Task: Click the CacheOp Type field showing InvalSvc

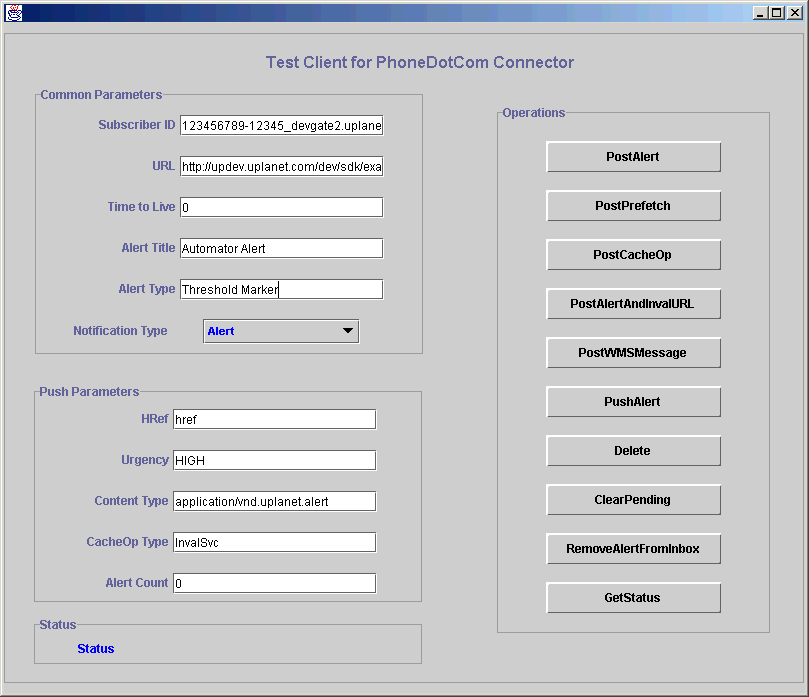Action: point(274,542)
